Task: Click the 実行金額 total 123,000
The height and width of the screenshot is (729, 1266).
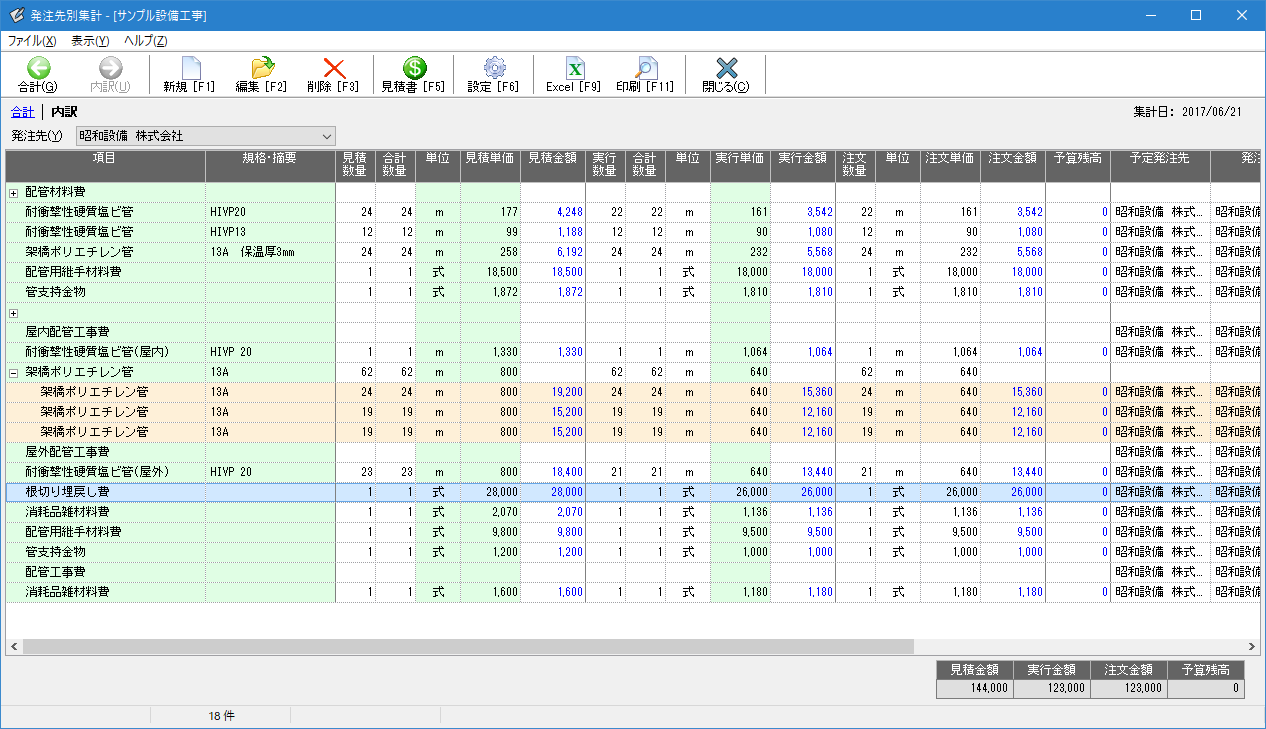Action: tap(1051, 689)
